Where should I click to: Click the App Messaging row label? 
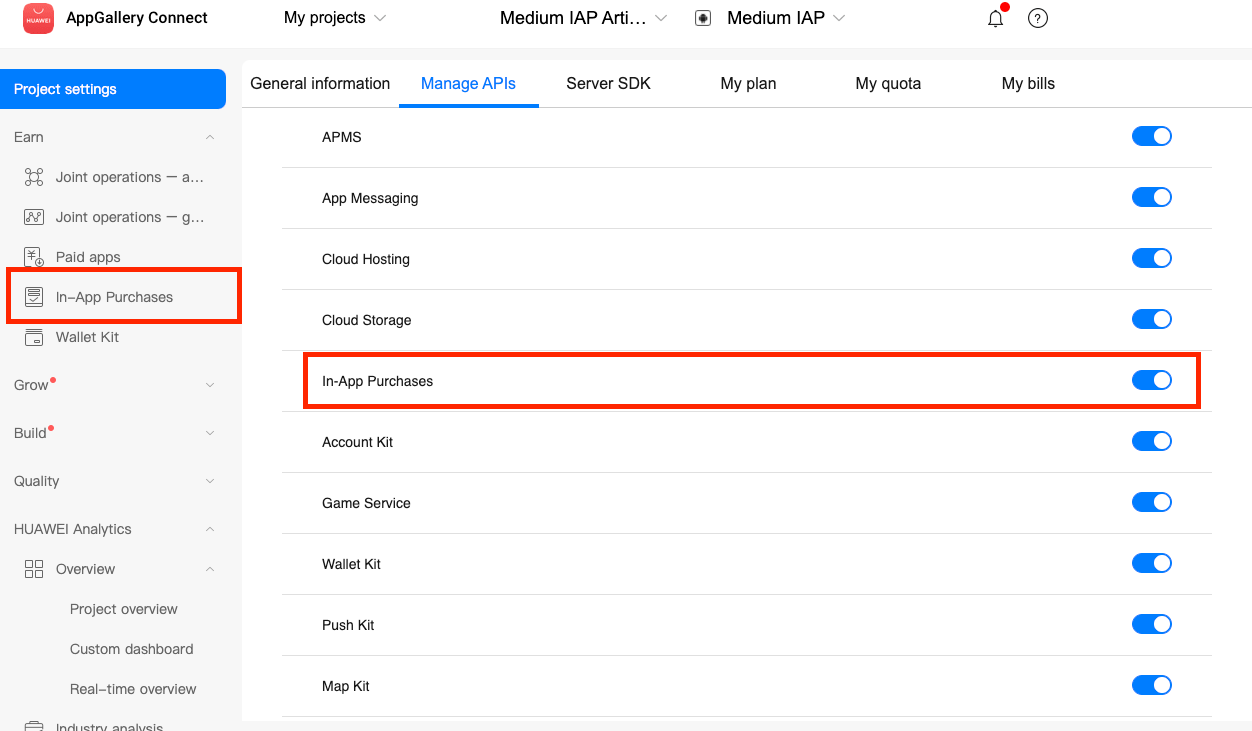[370, 198]
